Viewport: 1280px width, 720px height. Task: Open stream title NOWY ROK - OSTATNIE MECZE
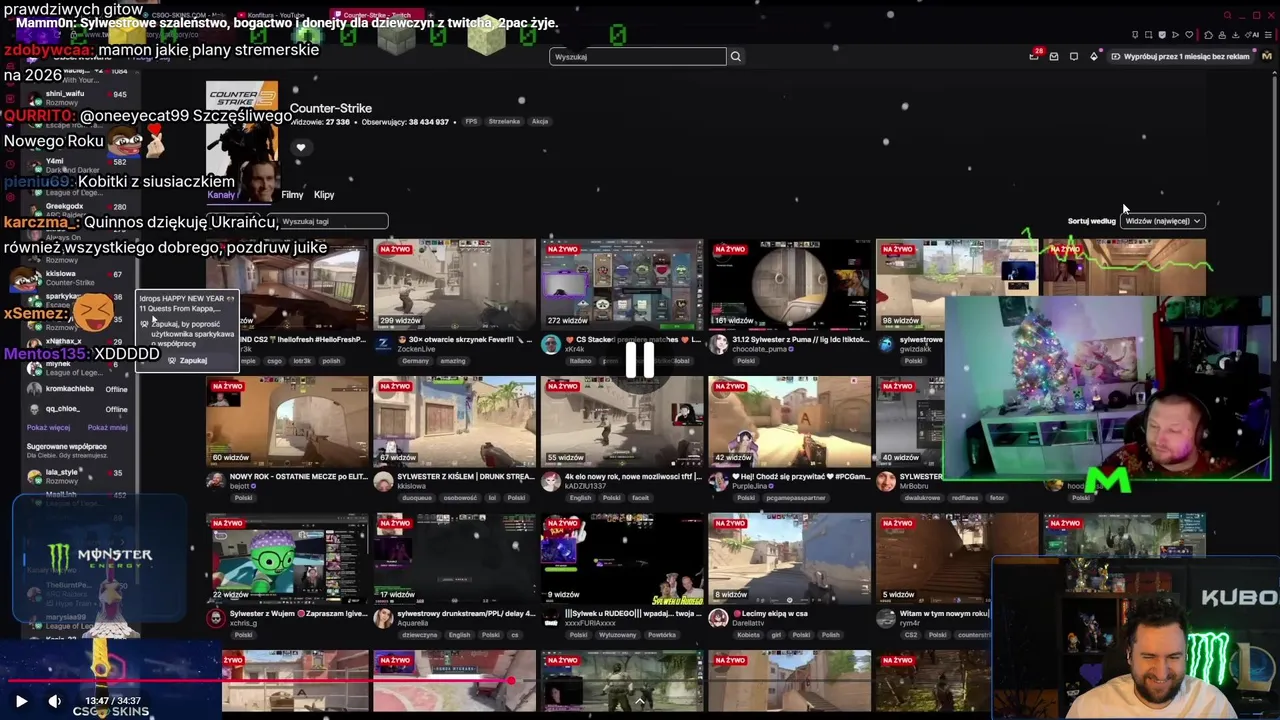pos(299,477)
